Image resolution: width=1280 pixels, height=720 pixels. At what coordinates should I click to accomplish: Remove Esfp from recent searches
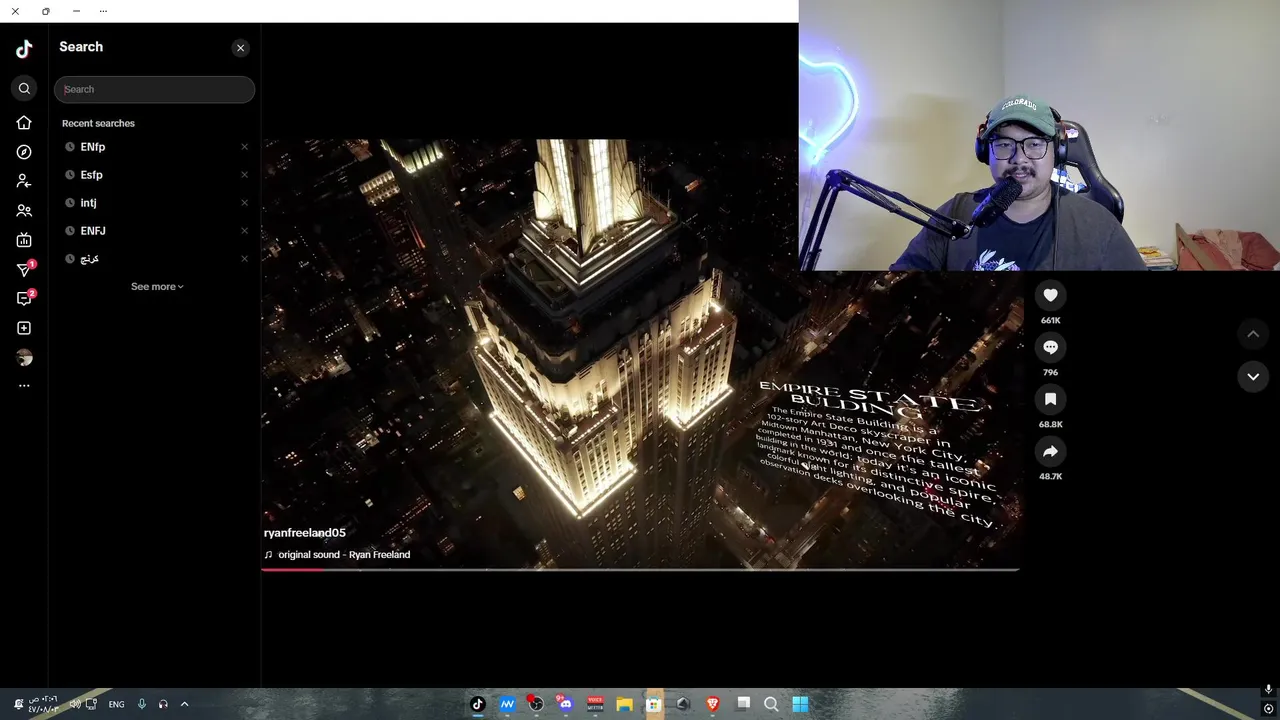coord(244,175)
